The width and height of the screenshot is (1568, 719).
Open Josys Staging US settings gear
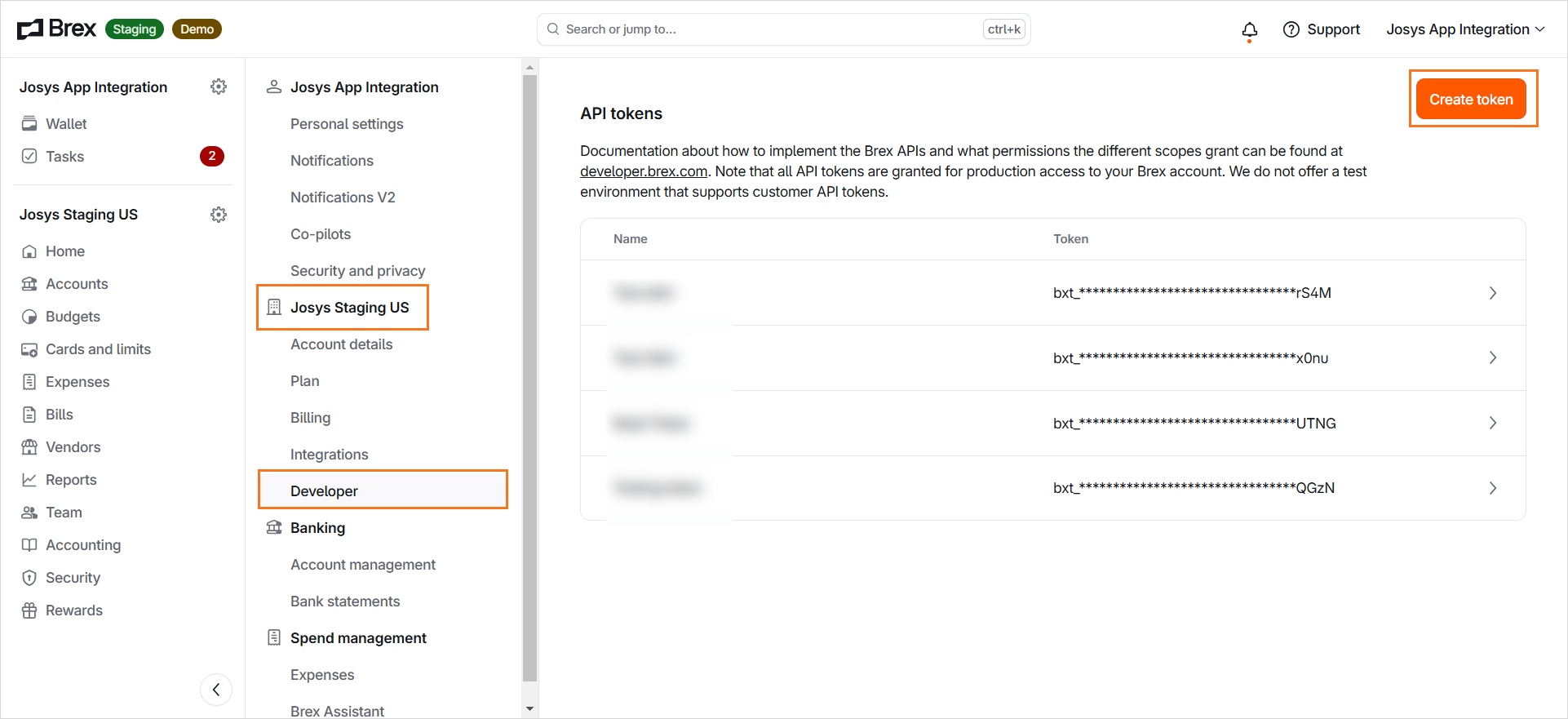point(219,215)
